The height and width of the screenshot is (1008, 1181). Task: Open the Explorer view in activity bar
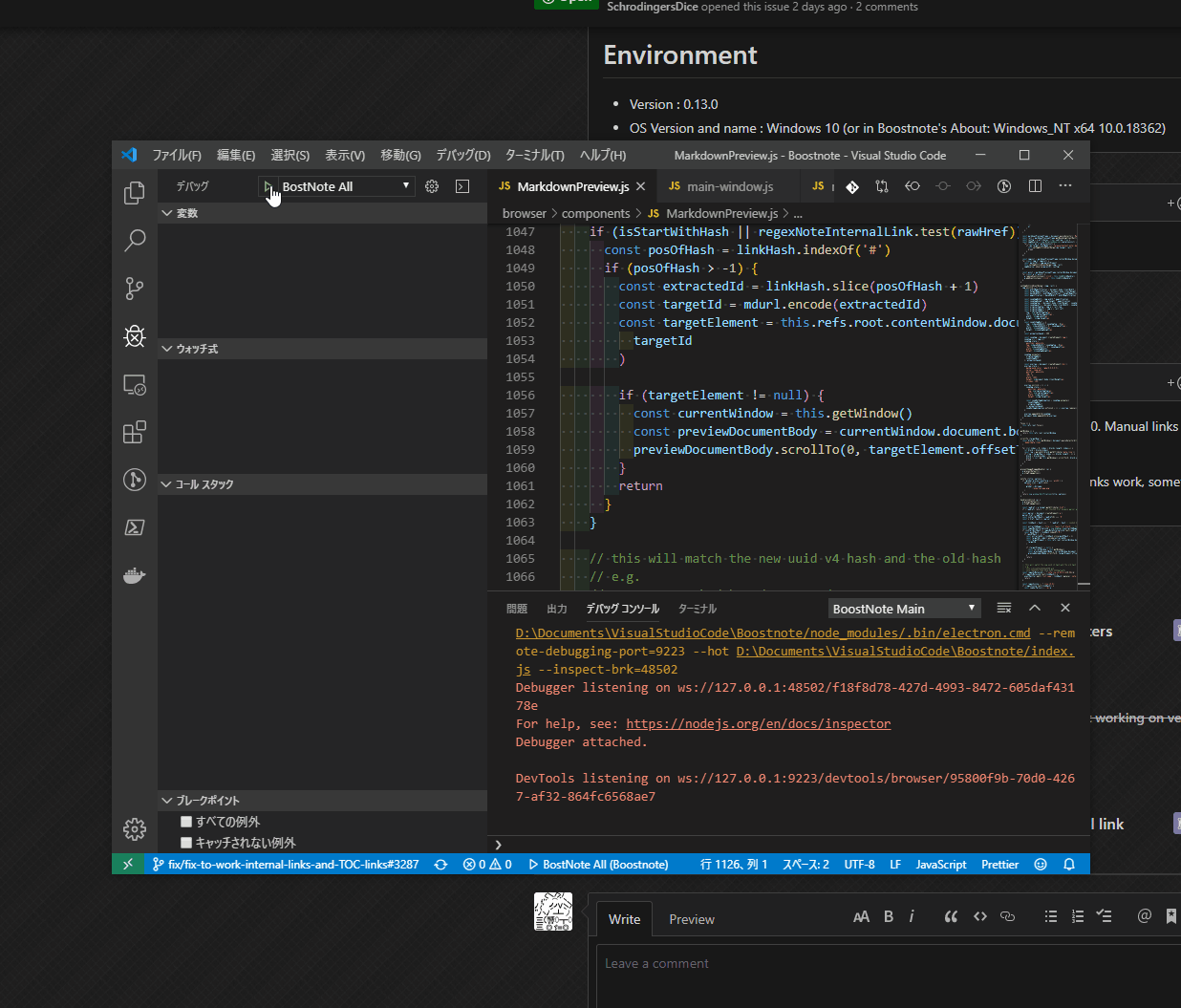pyautogui.click(x=135, y=193)
